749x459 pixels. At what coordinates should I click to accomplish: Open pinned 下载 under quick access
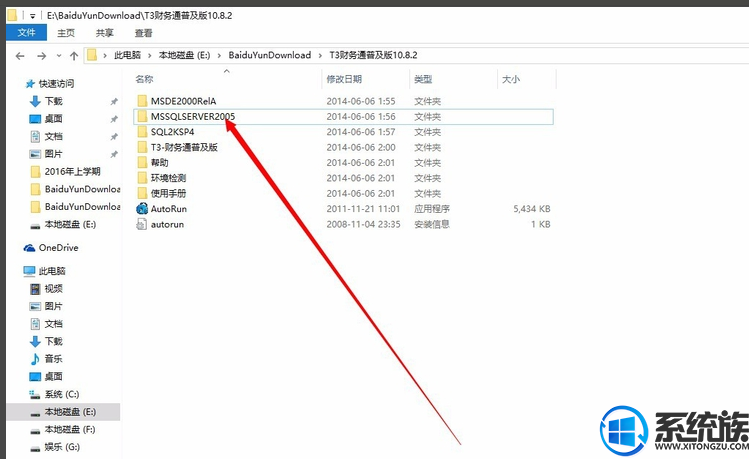[54, 101]
